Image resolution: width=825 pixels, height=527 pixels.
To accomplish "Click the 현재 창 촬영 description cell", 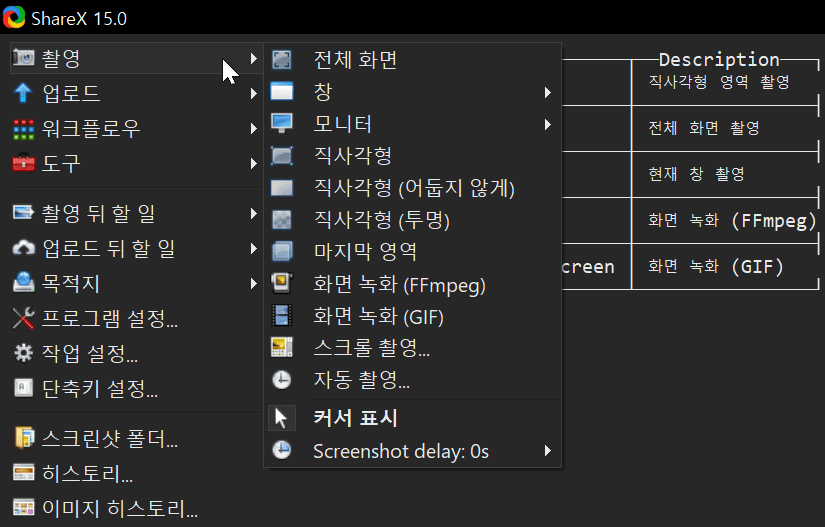I will [696, 174].
